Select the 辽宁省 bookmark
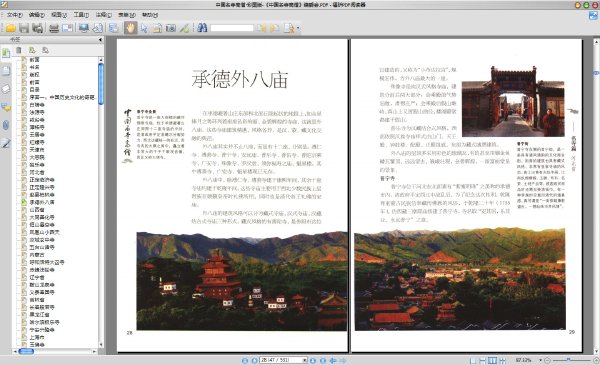The width and height of the screenshot is (600, 365). [x=37, y=277]
